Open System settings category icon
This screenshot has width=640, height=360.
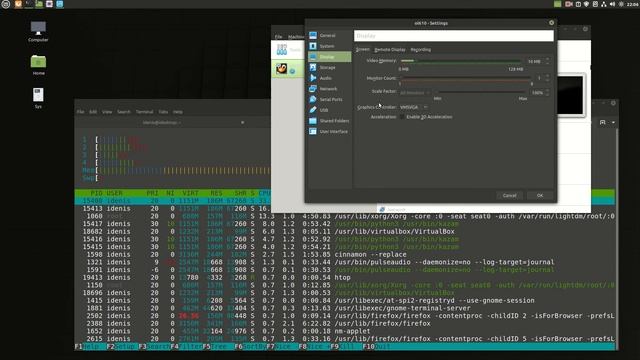click(313, 46)
